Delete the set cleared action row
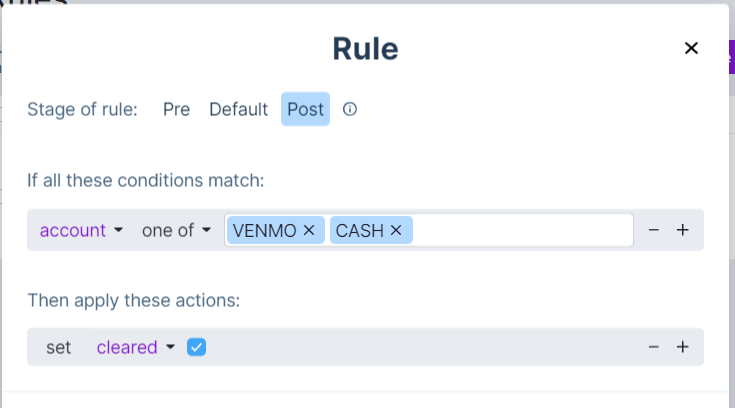Viewport: 735px width, 408px height. (x=654, y=347)
